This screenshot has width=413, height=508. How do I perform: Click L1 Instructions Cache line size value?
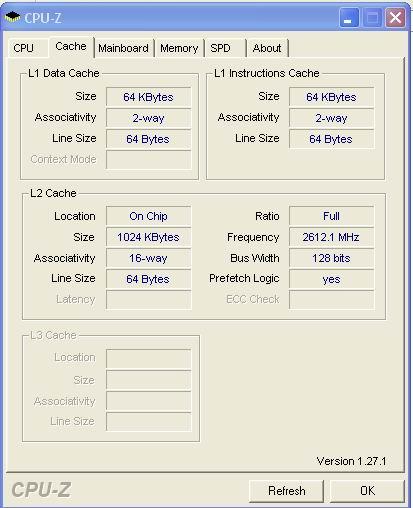[x=331, y=139]
